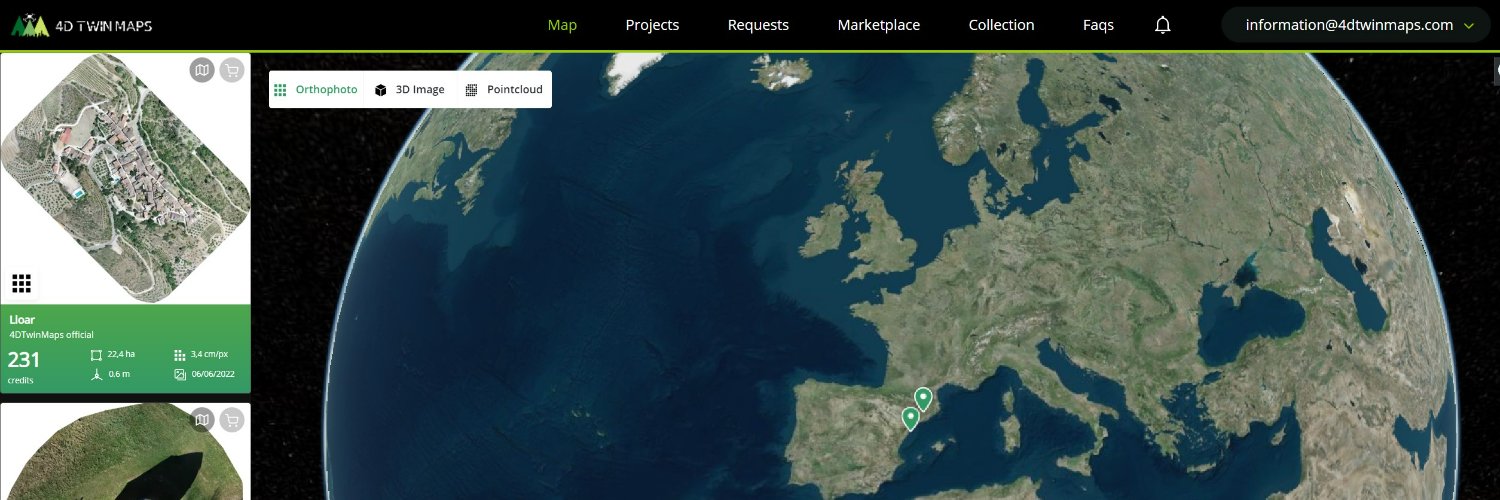Screen dimensions: 1500x500
Task: Open the Marketplace section
Action: pos(879,25)
